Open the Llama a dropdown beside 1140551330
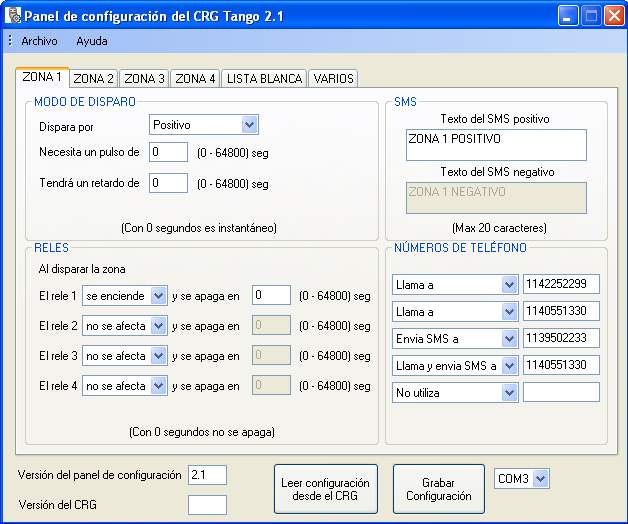Image resolution: width=628 pixels, height=524 pixels. [455, 312]
